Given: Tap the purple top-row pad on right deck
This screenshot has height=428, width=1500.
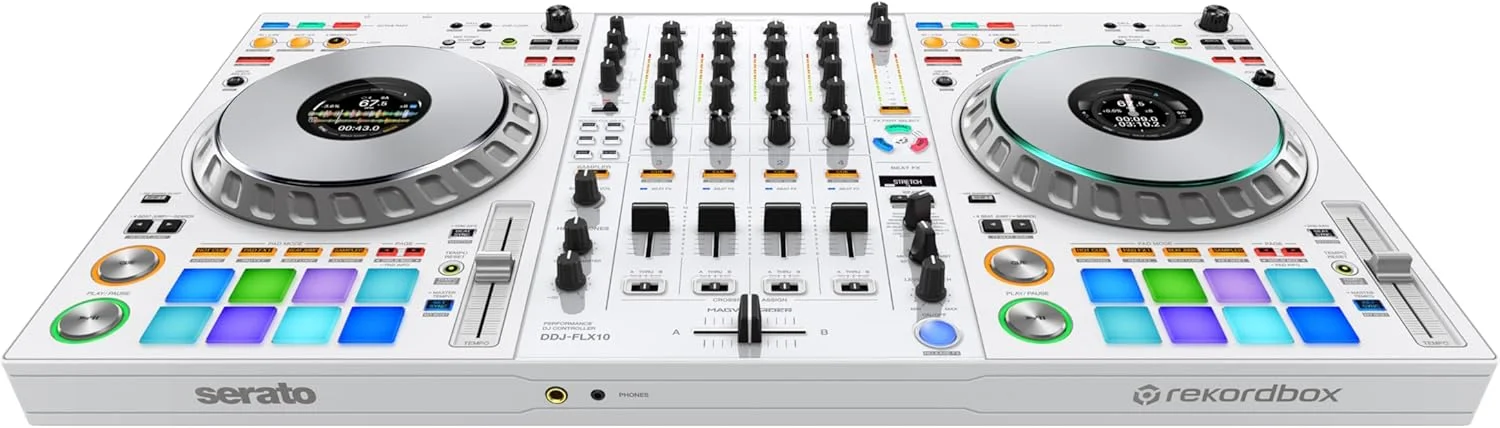Looking at the screenshot, I should 1236,285.
